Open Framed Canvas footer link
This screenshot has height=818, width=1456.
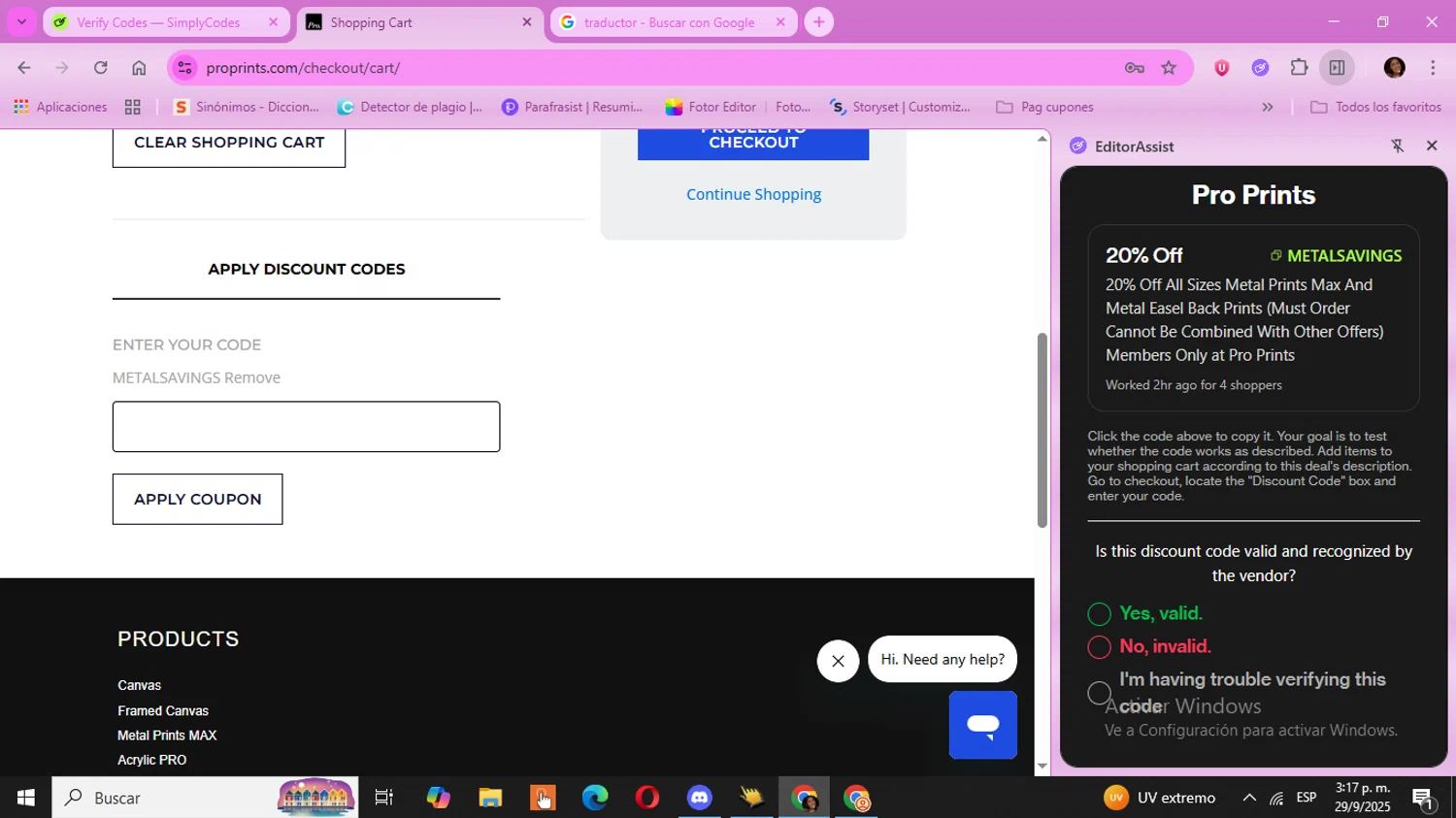[163, 710]
